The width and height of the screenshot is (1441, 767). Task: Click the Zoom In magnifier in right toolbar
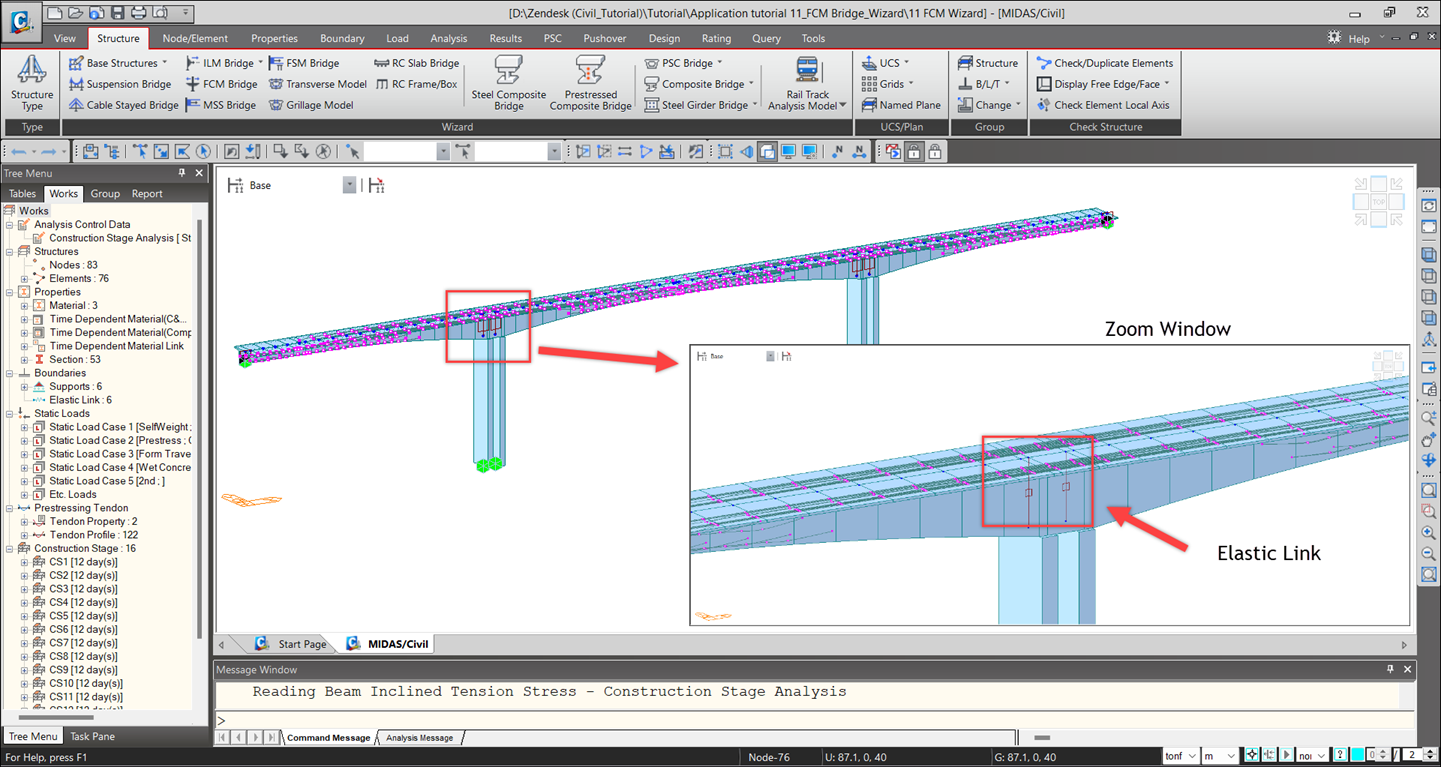coord(1429,533)
